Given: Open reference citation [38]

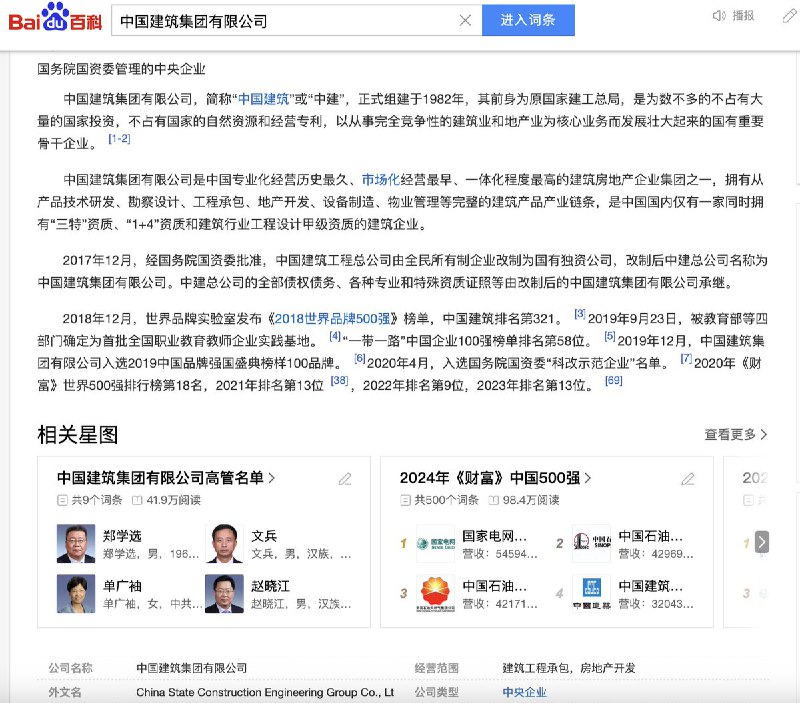Looking at the screenshot, I should 339,381.
